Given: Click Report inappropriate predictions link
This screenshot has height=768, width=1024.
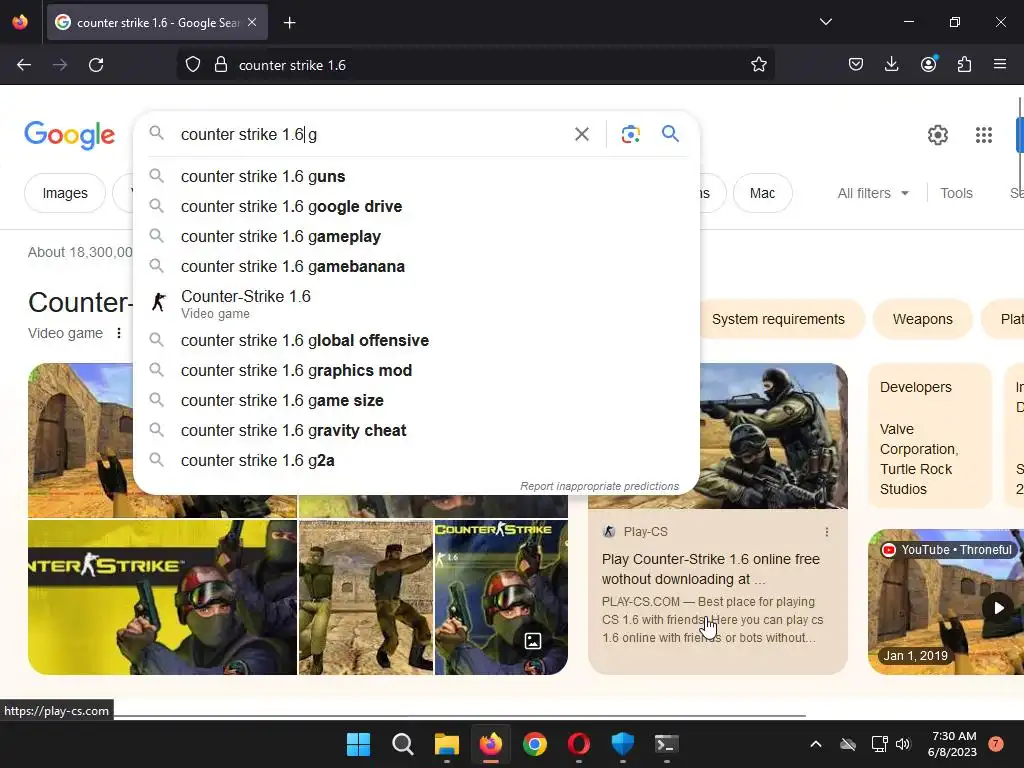Looking at the screenshot, I should (599, 487).
